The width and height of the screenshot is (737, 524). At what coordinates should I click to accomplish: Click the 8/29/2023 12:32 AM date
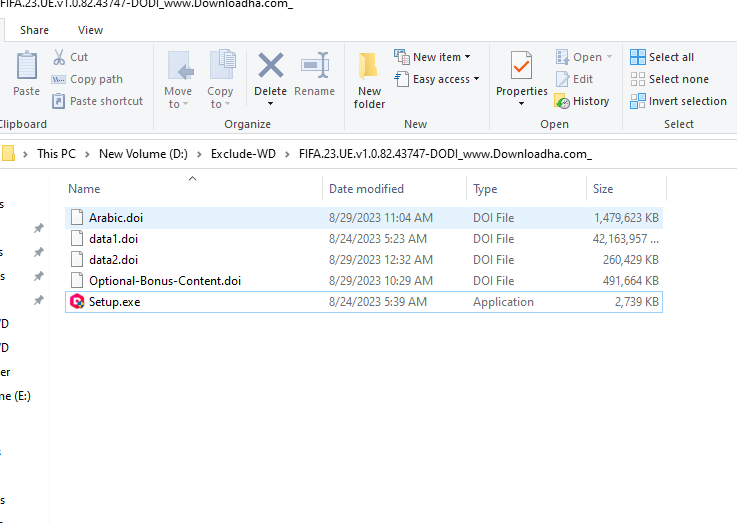pyautogui.click(x=381, y=259)
